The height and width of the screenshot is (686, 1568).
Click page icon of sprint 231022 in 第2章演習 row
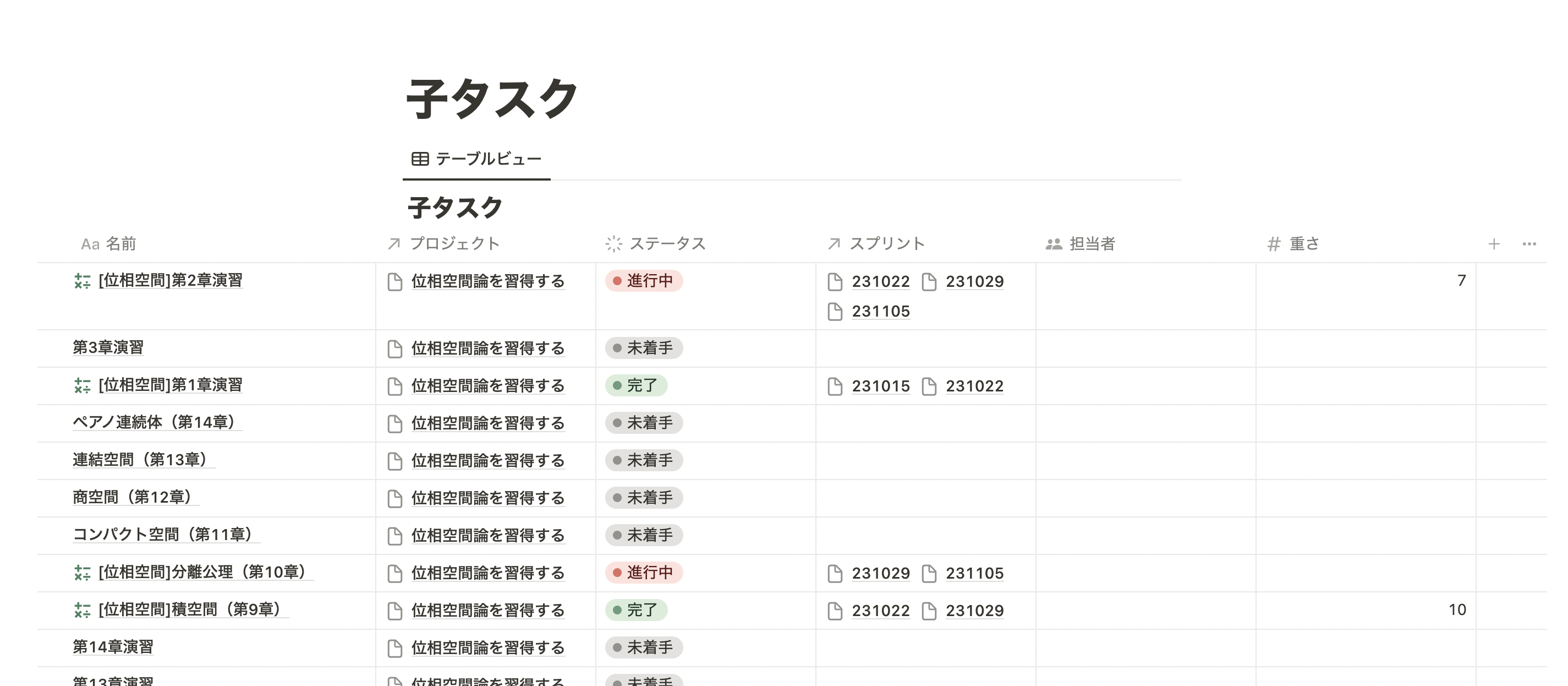coord(835,281)
